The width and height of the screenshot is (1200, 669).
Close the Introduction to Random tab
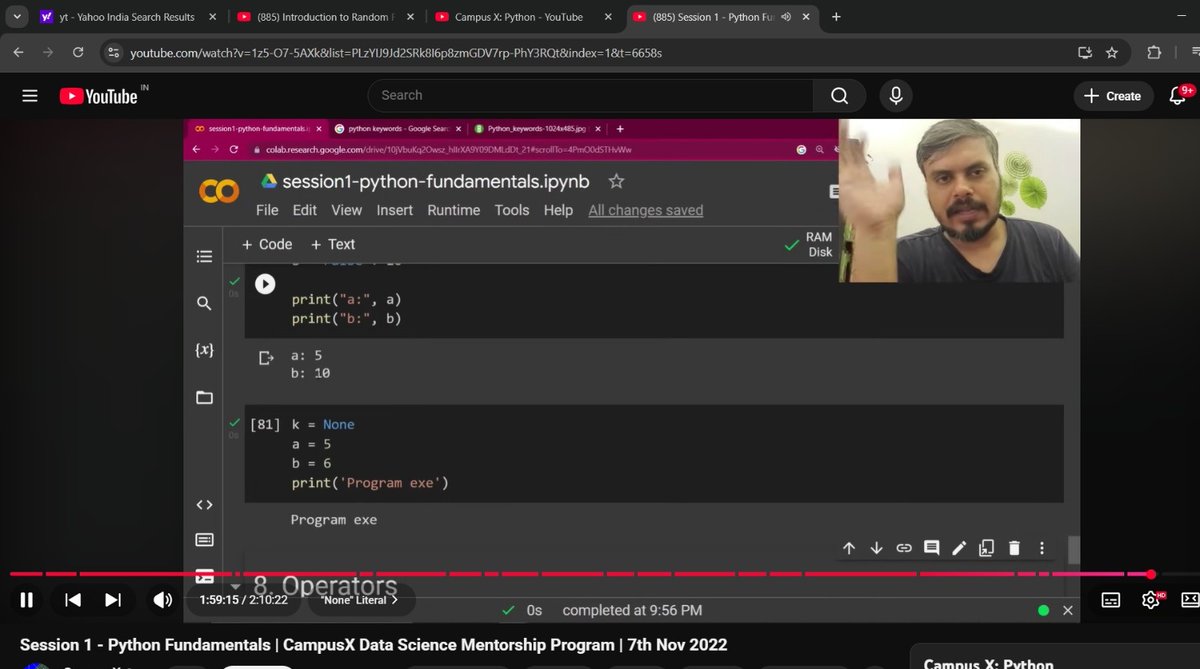tap(410, 17)
